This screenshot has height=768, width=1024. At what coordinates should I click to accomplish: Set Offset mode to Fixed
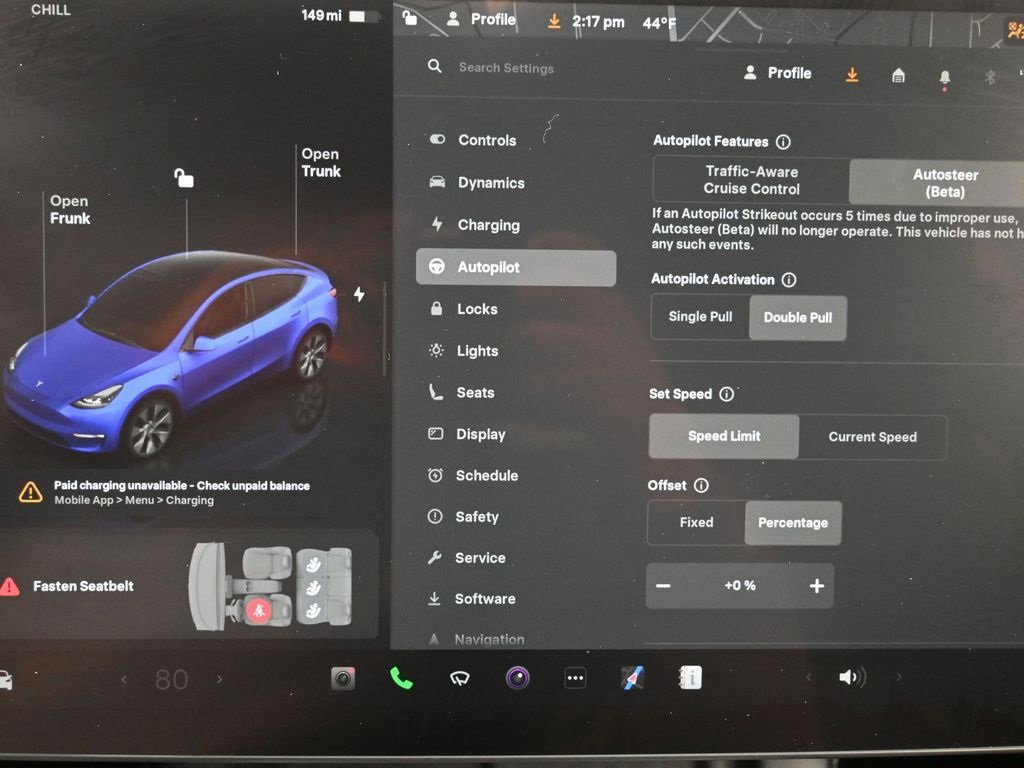click(697, 522)
